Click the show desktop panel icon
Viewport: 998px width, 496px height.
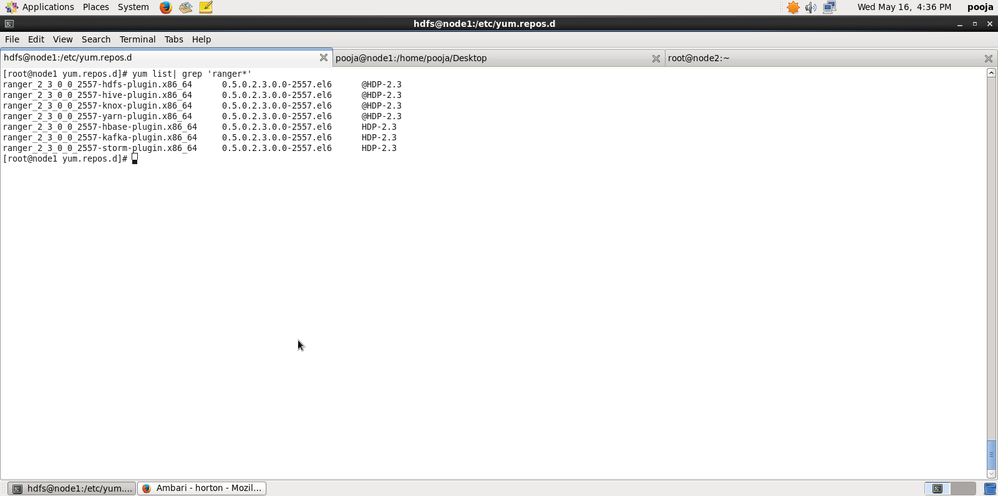[x=990, y=488]
